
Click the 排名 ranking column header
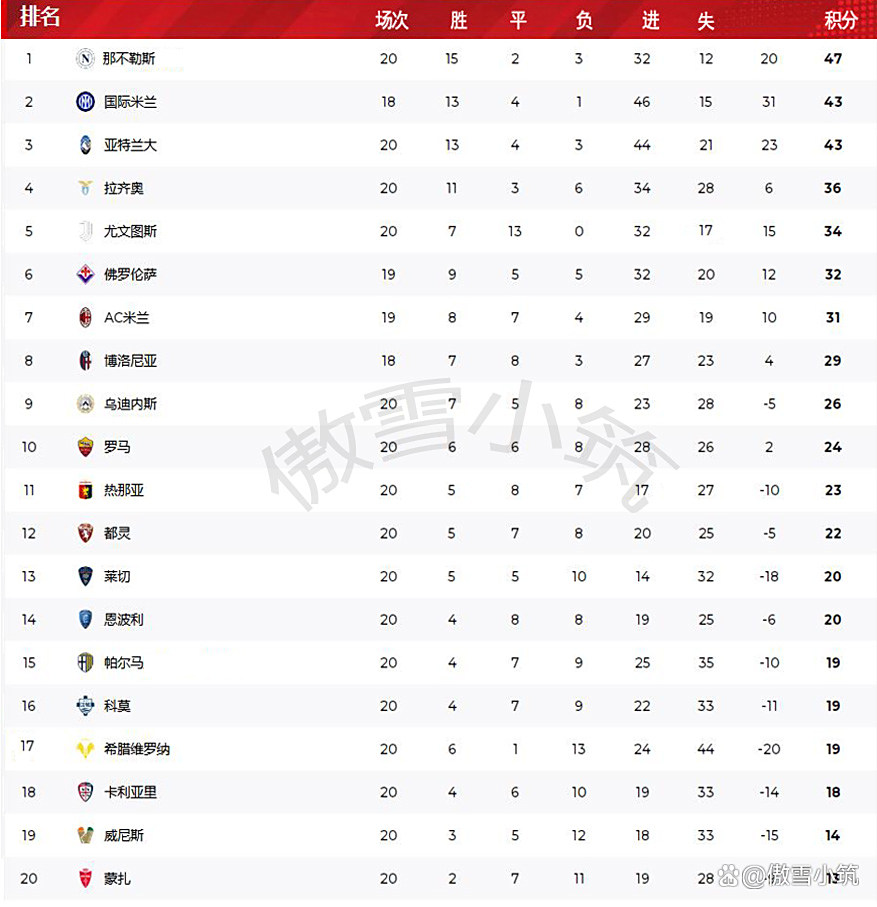[40, 16]
